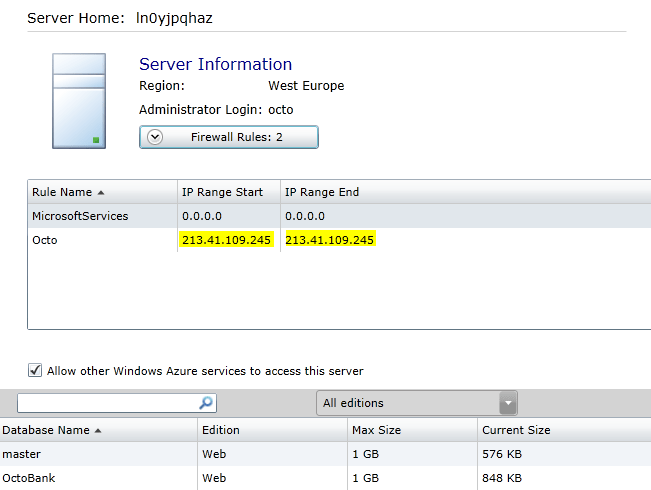This screenshot has height=490, width=651.
Task: Click the edition dropdown arrow button
Action: click(x=509, y=403)
